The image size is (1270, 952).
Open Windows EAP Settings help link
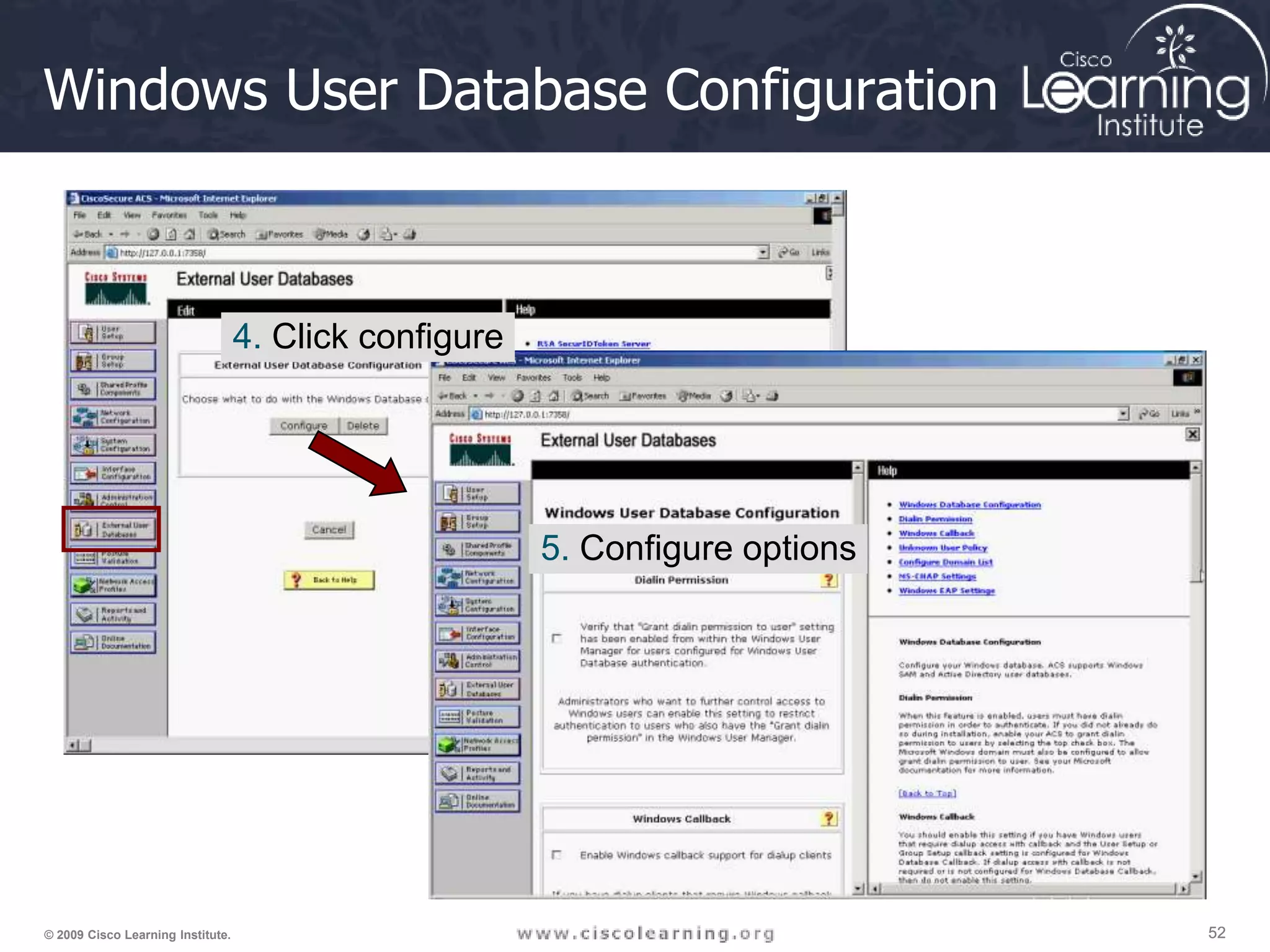pos(947,591)
